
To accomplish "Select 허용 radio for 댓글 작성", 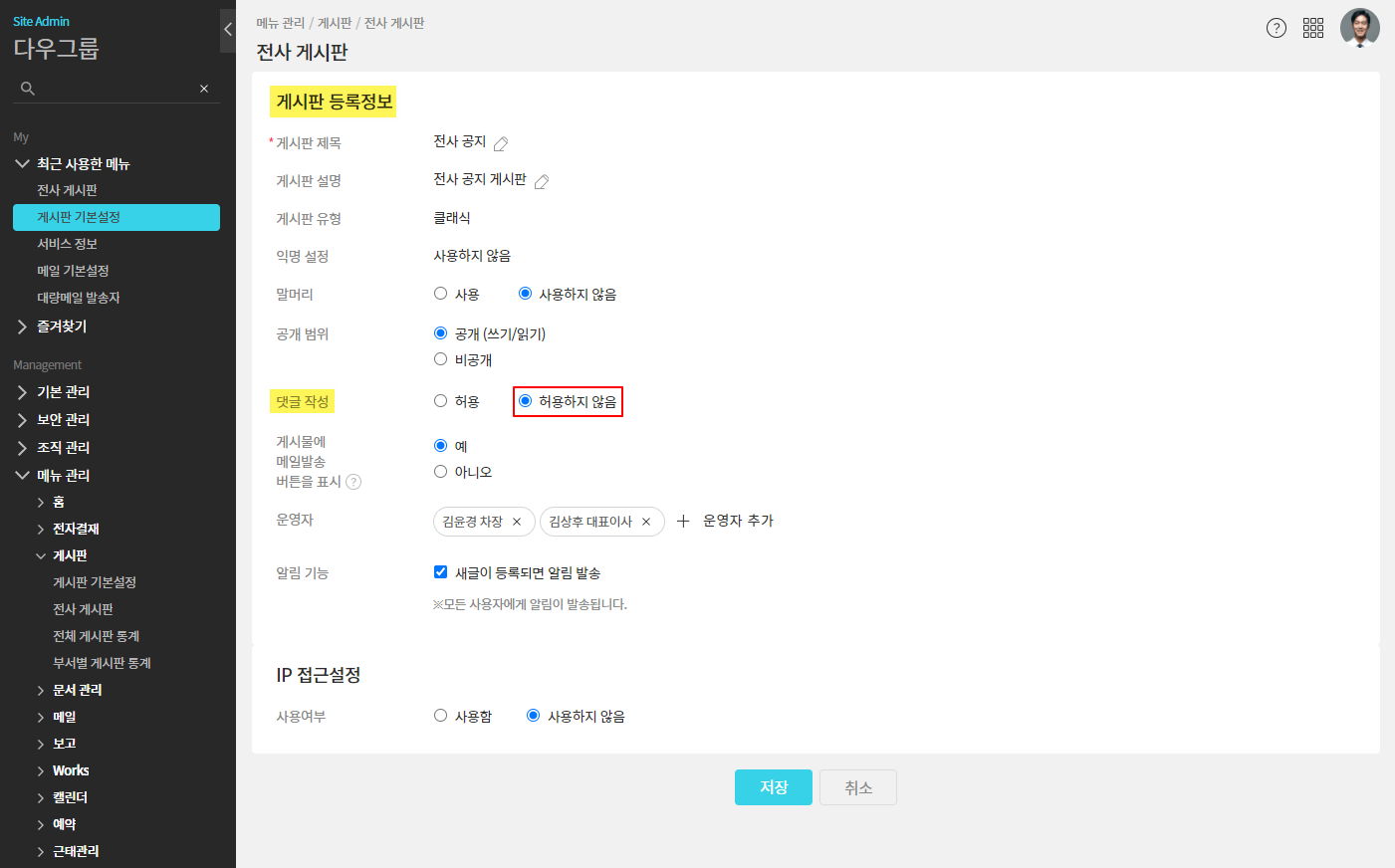I will click(x=440, y=401).
